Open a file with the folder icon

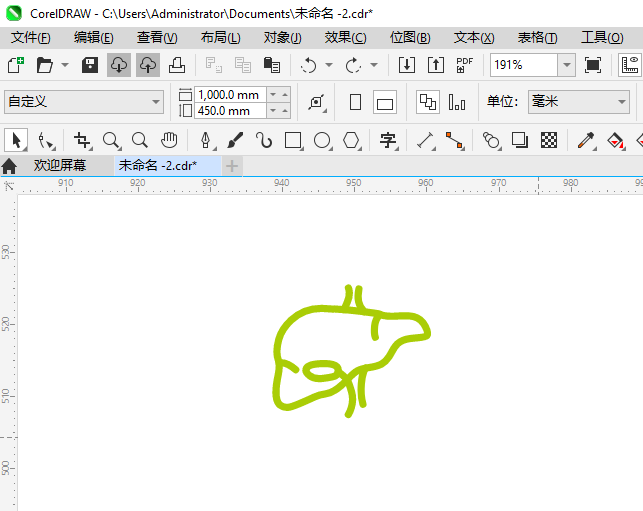44,65
